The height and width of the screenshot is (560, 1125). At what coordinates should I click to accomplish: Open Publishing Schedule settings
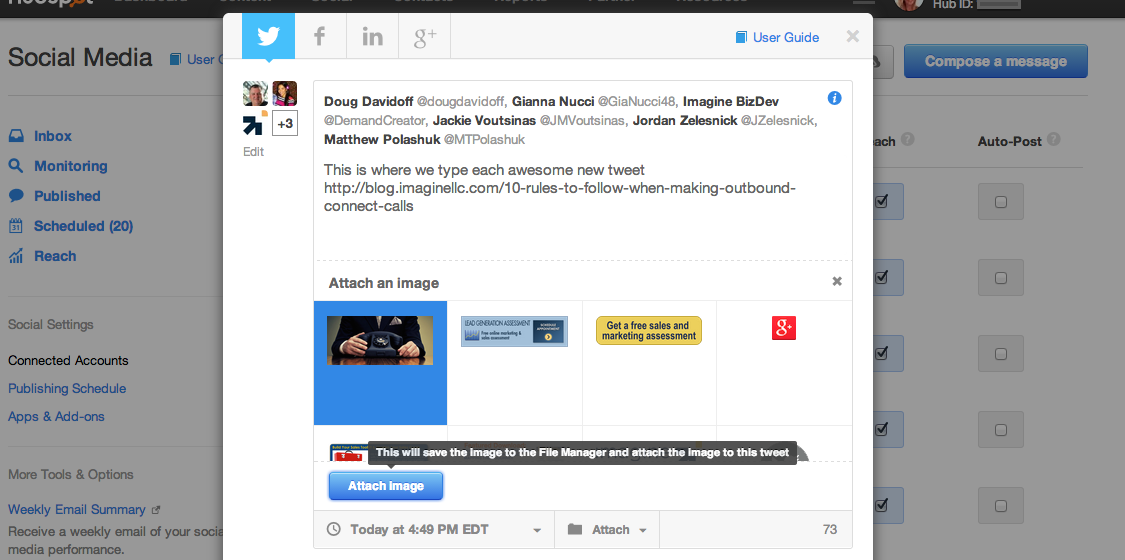tap(67, 389)
